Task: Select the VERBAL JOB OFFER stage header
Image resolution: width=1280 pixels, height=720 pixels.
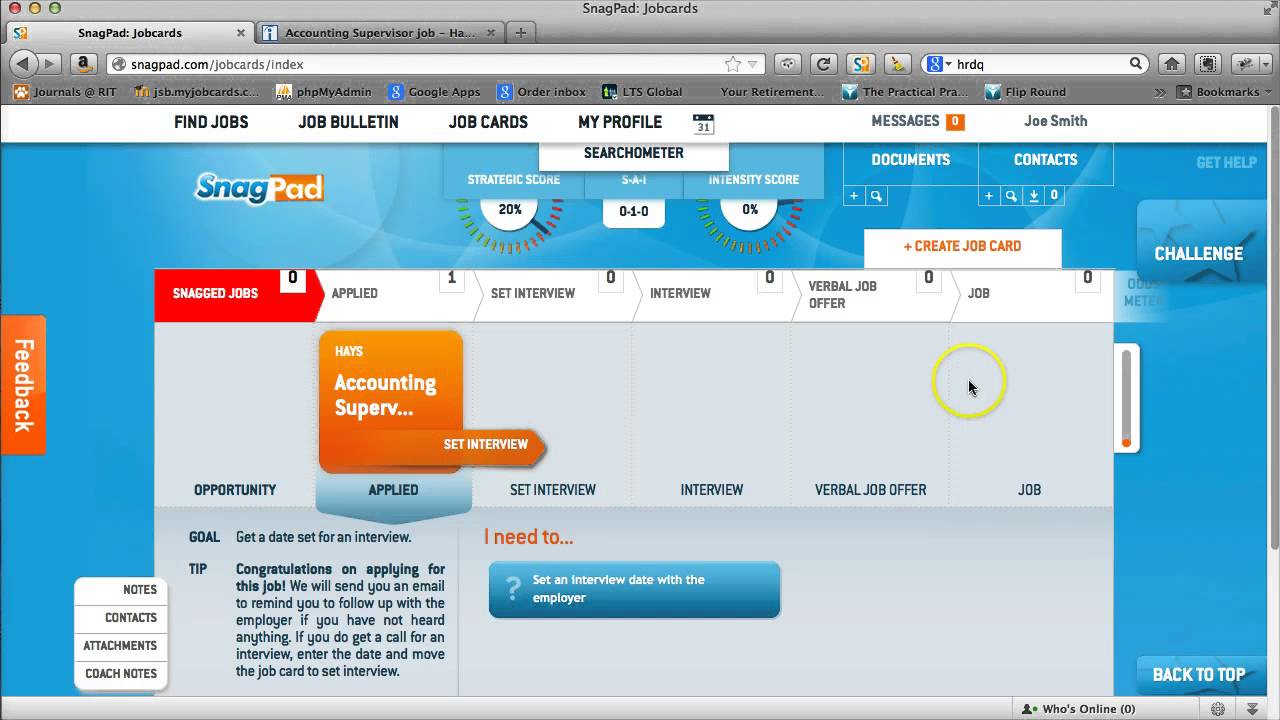Action: (870, 294)
